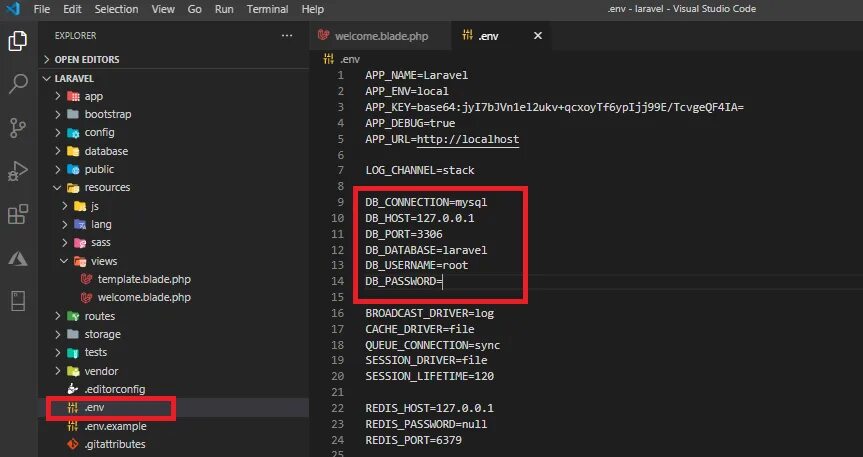Open the Go menu
Viewport: 863px width, 457px height.
point(194,9)
